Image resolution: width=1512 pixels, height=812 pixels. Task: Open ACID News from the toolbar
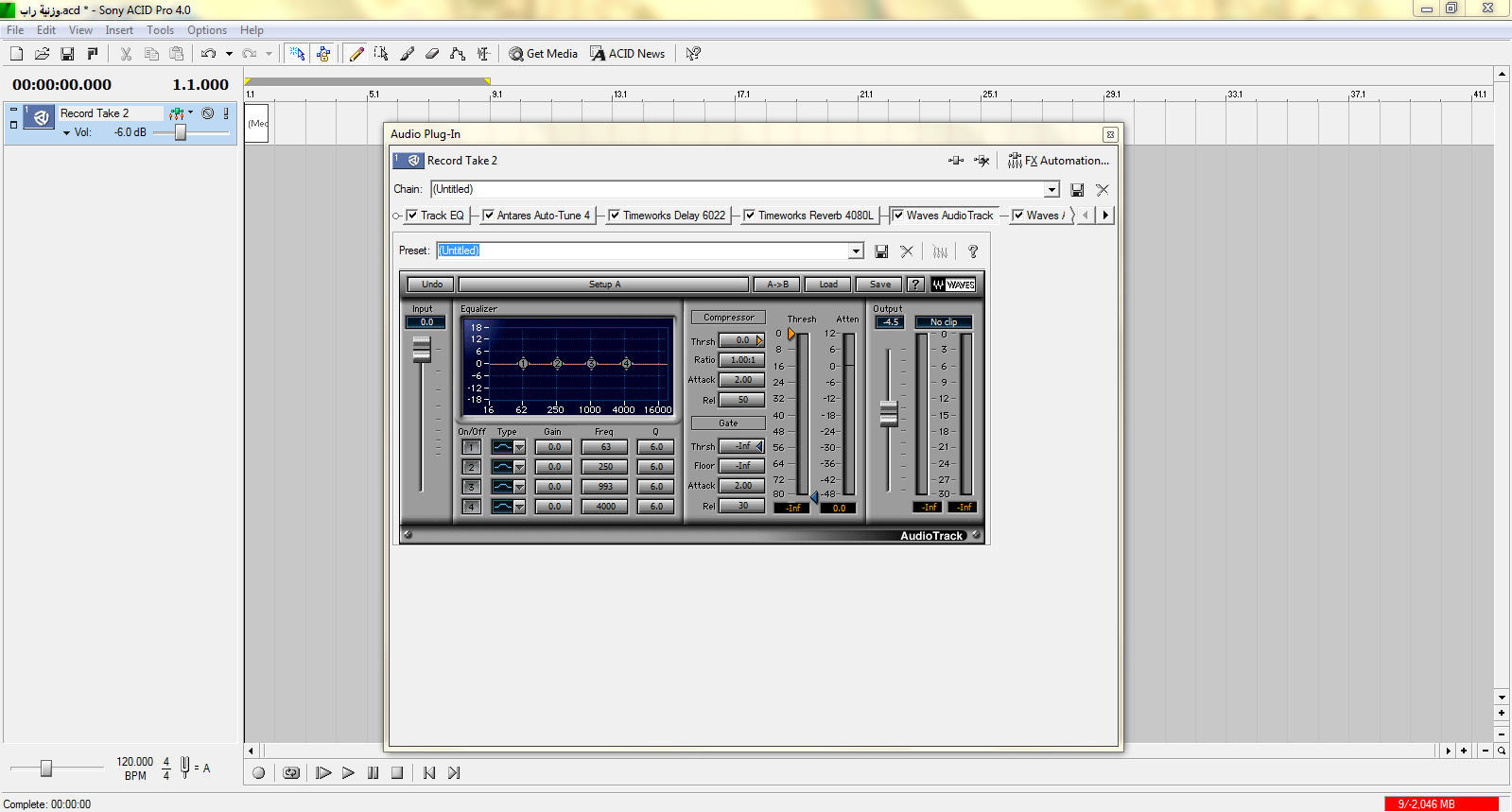pyautogui.click(x=628, y=54)
